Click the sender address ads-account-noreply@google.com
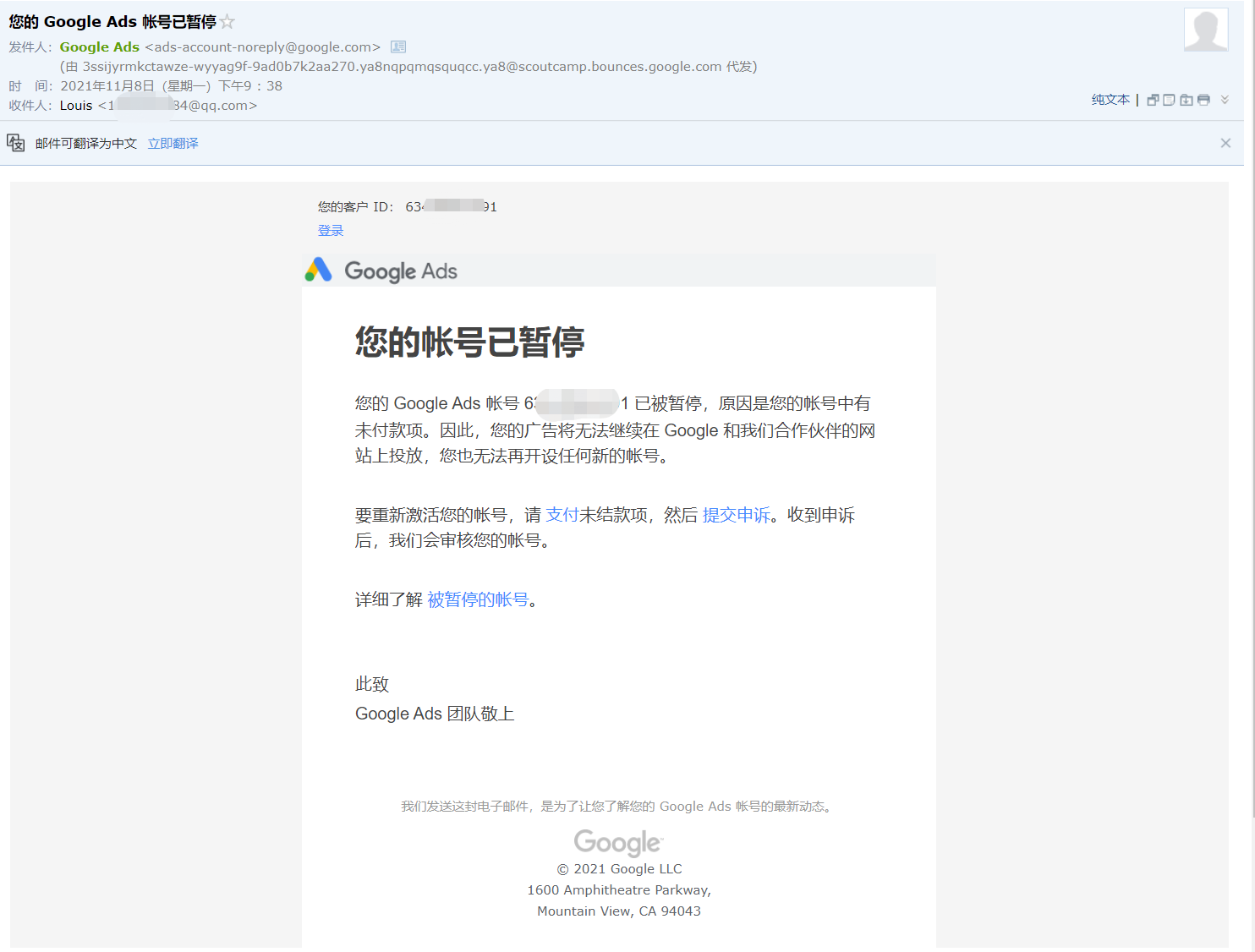The image size is (1255, 952). point(263,47)
